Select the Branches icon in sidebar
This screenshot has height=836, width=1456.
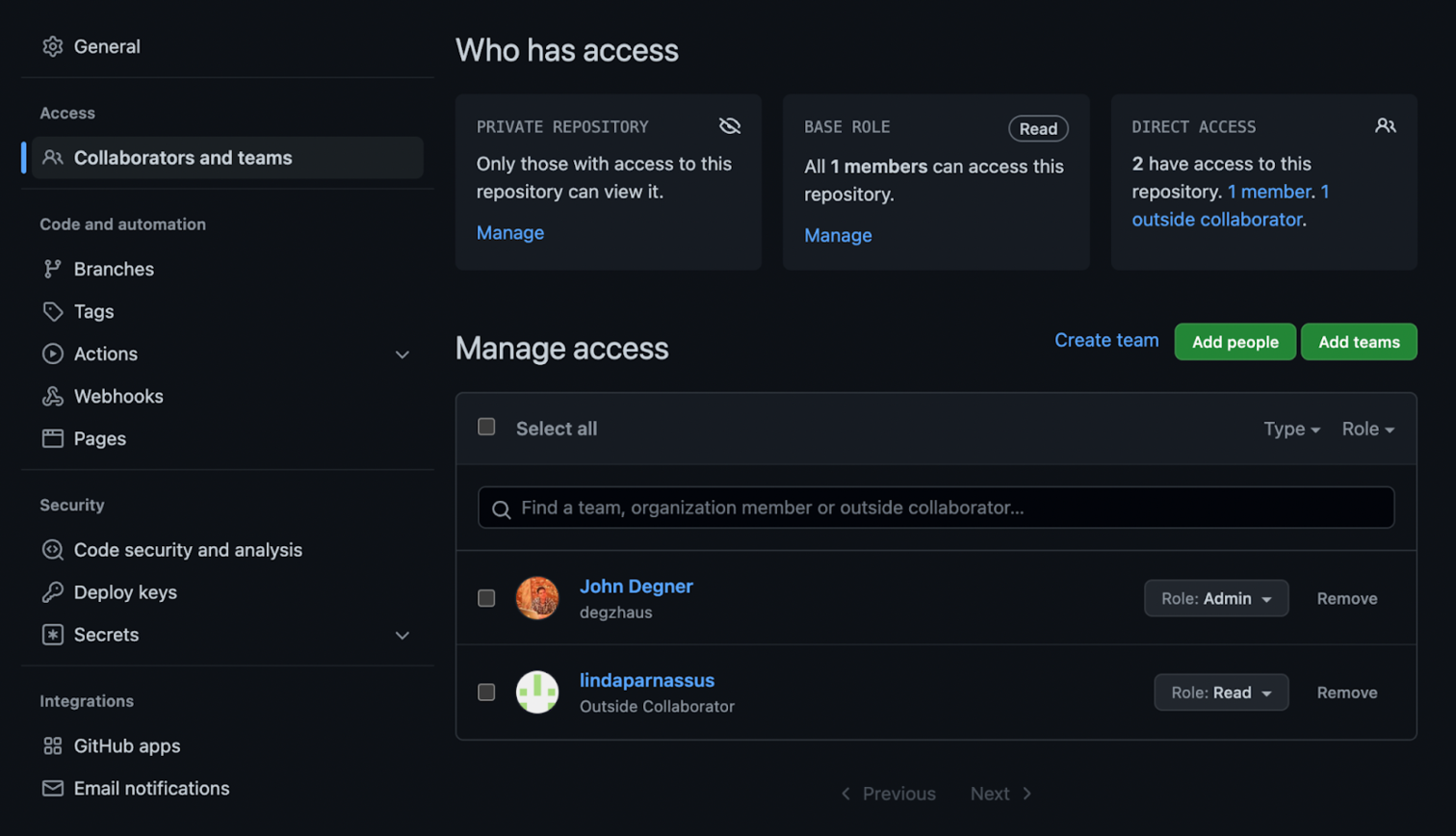pos(54,269)
